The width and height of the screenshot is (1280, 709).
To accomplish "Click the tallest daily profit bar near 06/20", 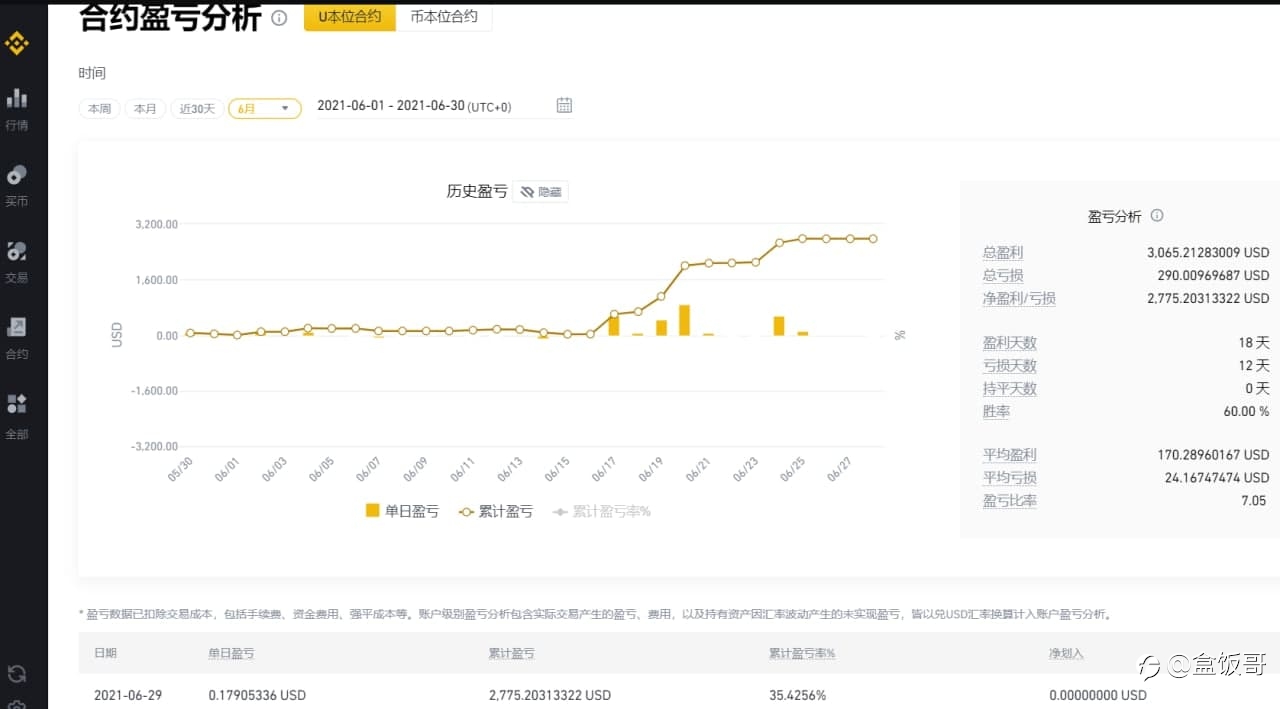I will click(x=684, y=320).
